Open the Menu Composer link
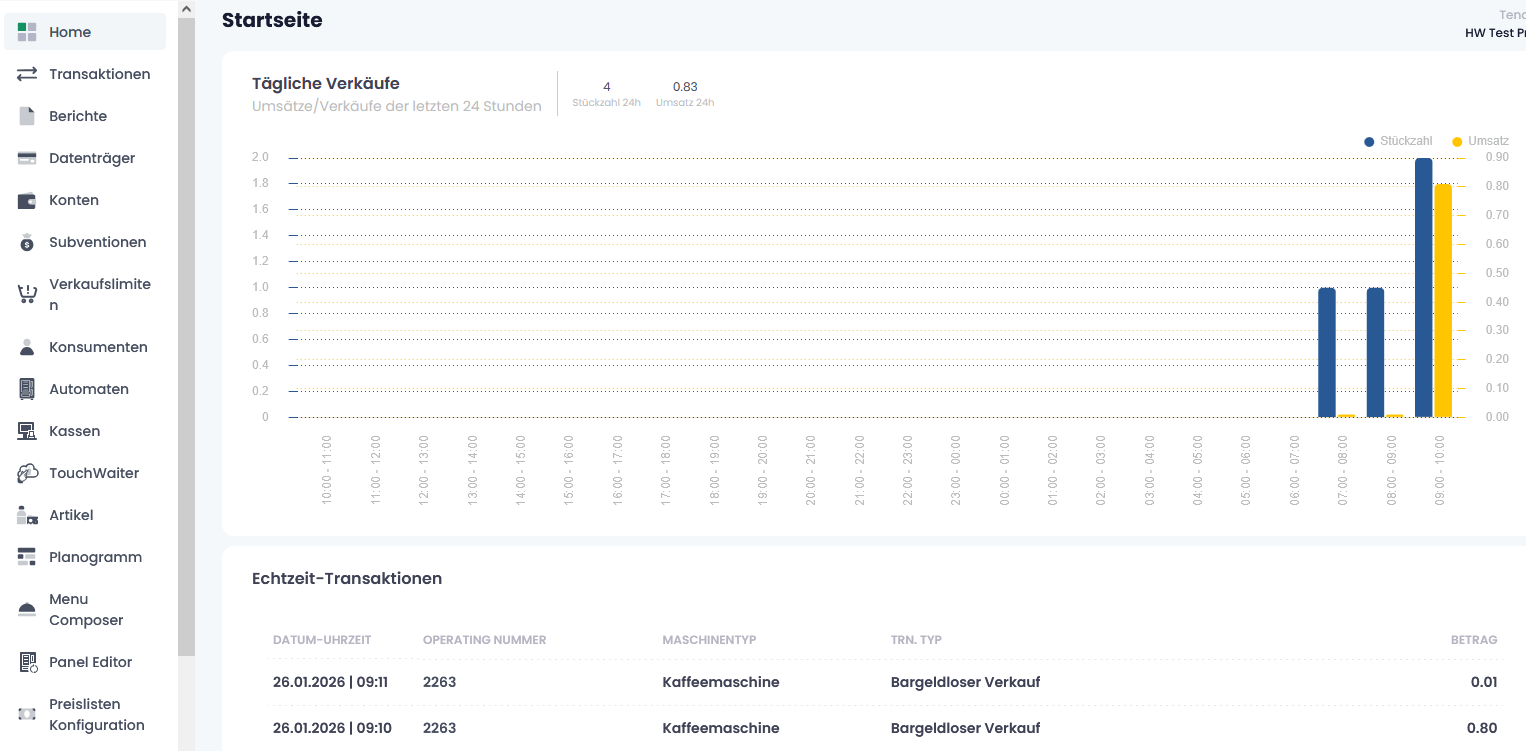Viewport: 1526px width, 751px height. click(x=86, y=609)
